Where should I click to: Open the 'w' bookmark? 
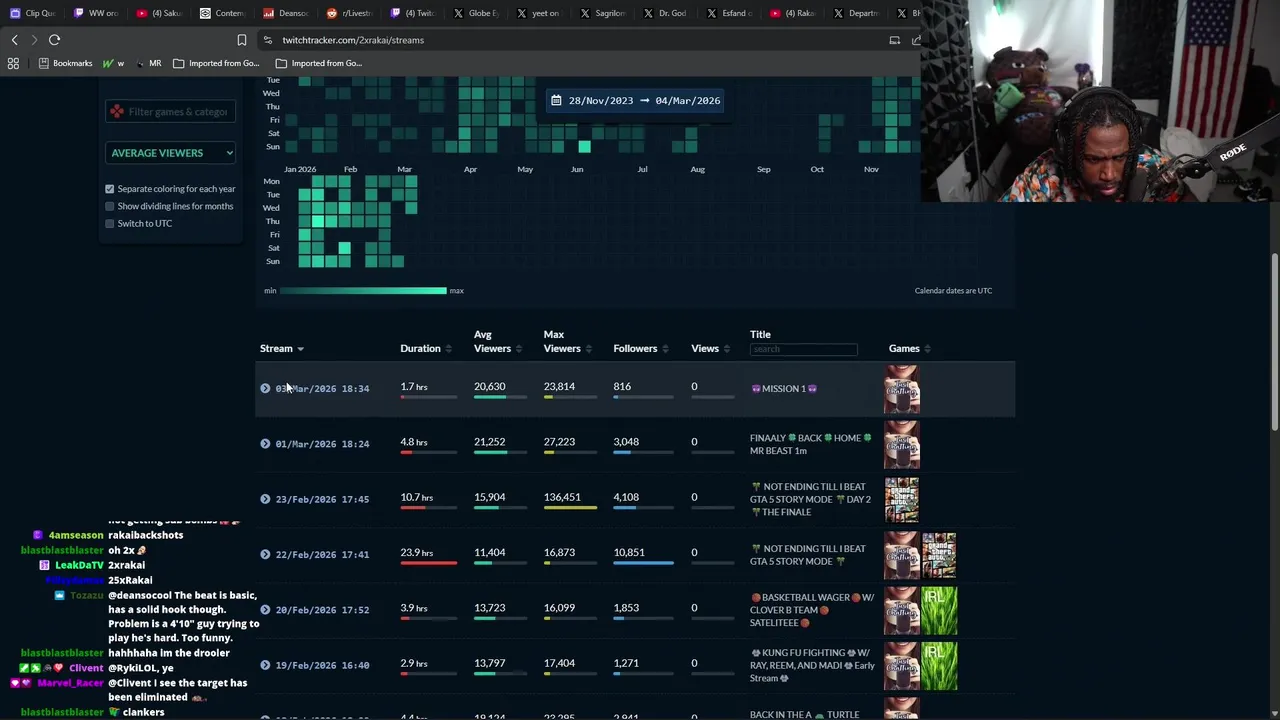(x=113, y=63)
